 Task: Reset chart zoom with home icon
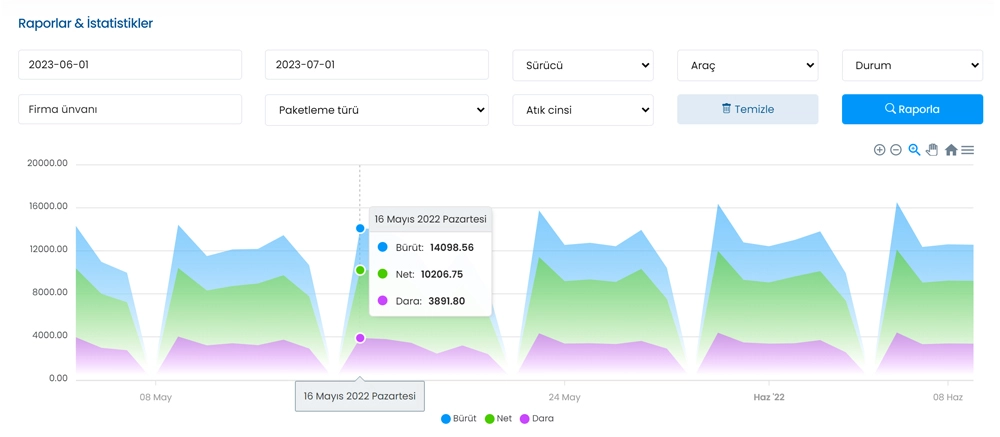click(951, 150)
